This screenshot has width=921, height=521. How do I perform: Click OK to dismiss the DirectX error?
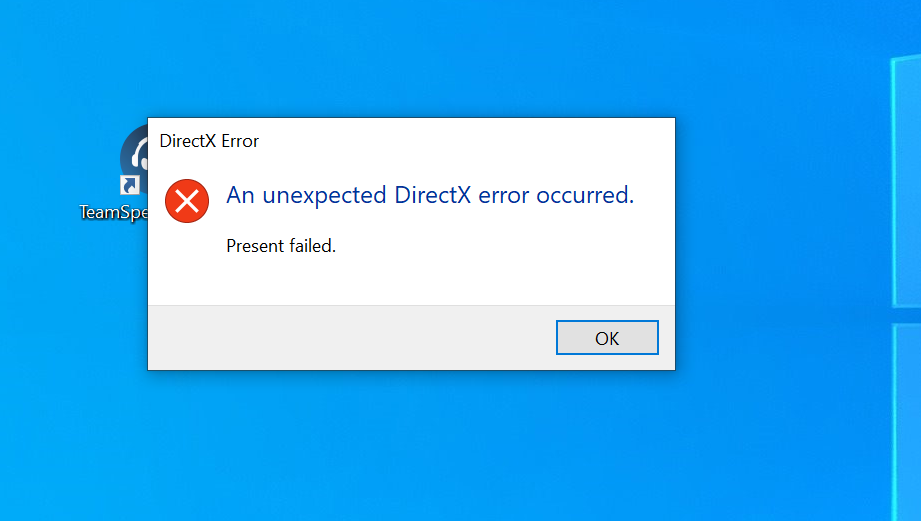pyautogui.click(x=607, y=338)
